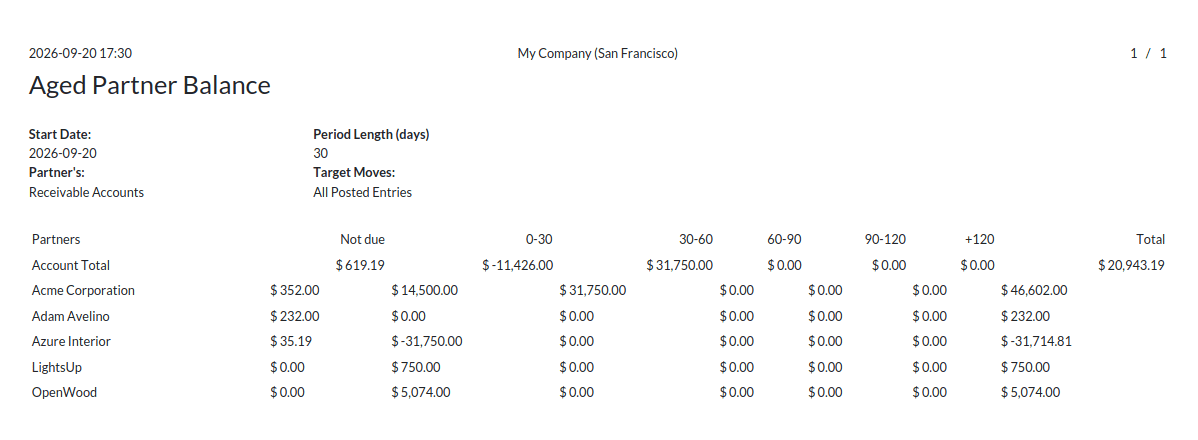Click the page number 1 / 1 indicator

point(1148,53)
